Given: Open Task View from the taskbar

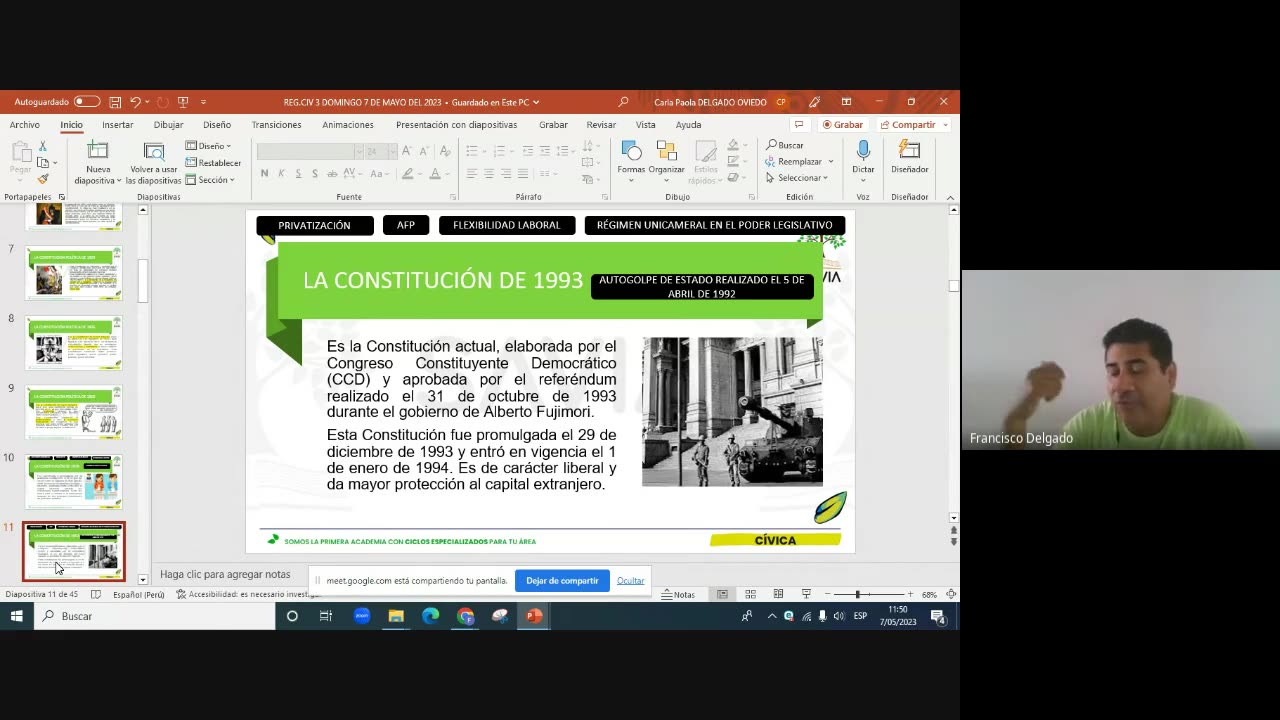Looking at the screenshot, I should (x=326, y=616).
